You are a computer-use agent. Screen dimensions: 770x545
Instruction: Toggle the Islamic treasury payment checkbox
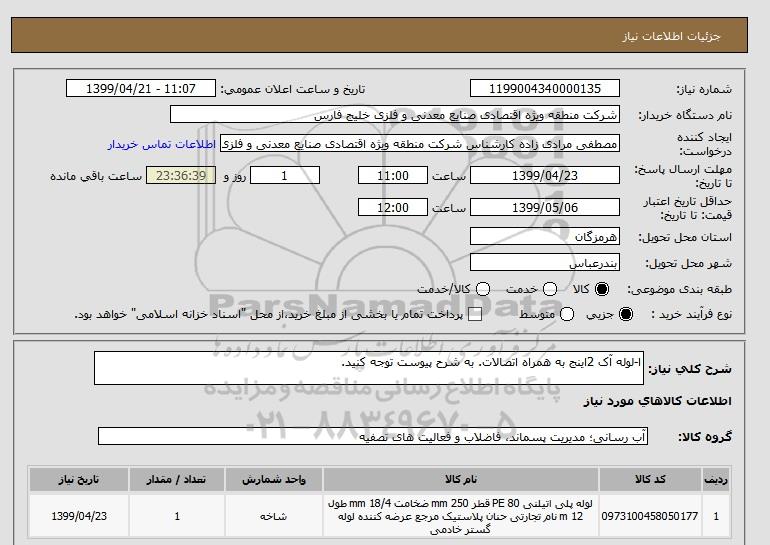click(x=475, y=315)
